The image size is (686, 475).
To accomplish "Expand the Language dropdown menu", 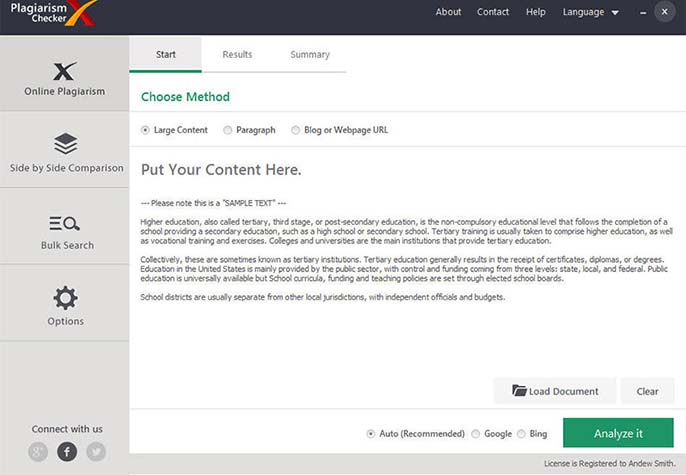I will (591, 12).
